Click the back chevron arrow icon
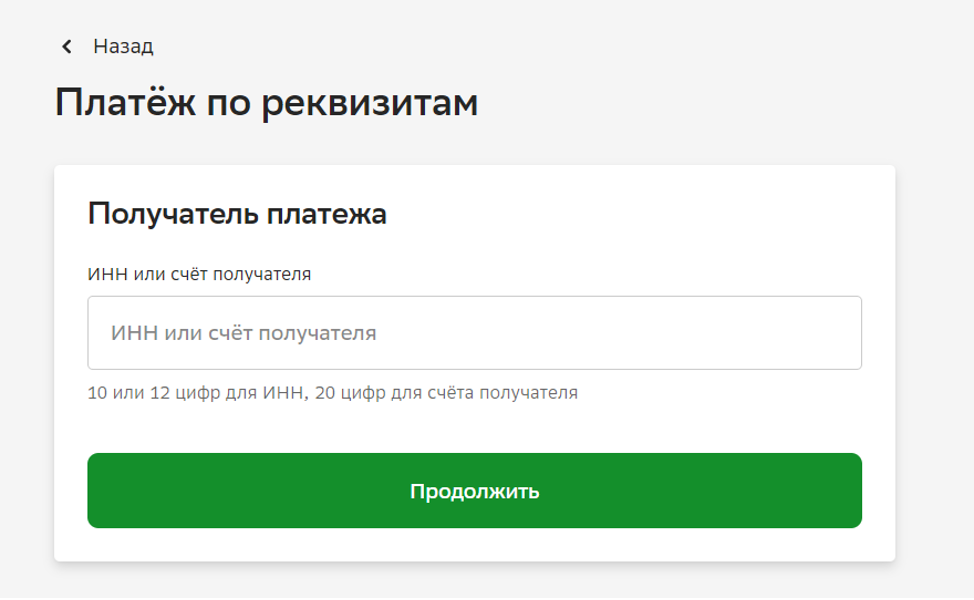 [67, 47]
